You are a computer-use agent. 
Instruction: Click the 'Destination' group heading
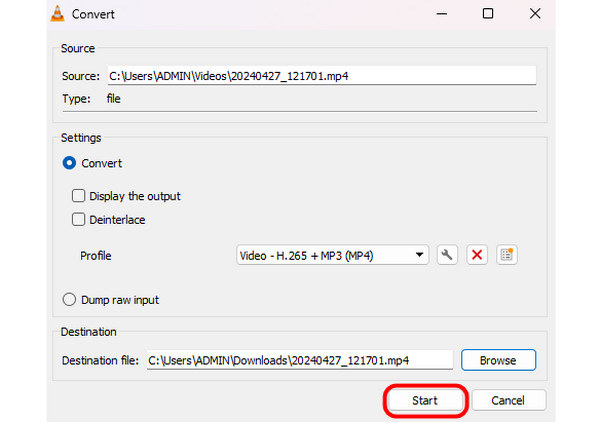click(x=89, y=332)
